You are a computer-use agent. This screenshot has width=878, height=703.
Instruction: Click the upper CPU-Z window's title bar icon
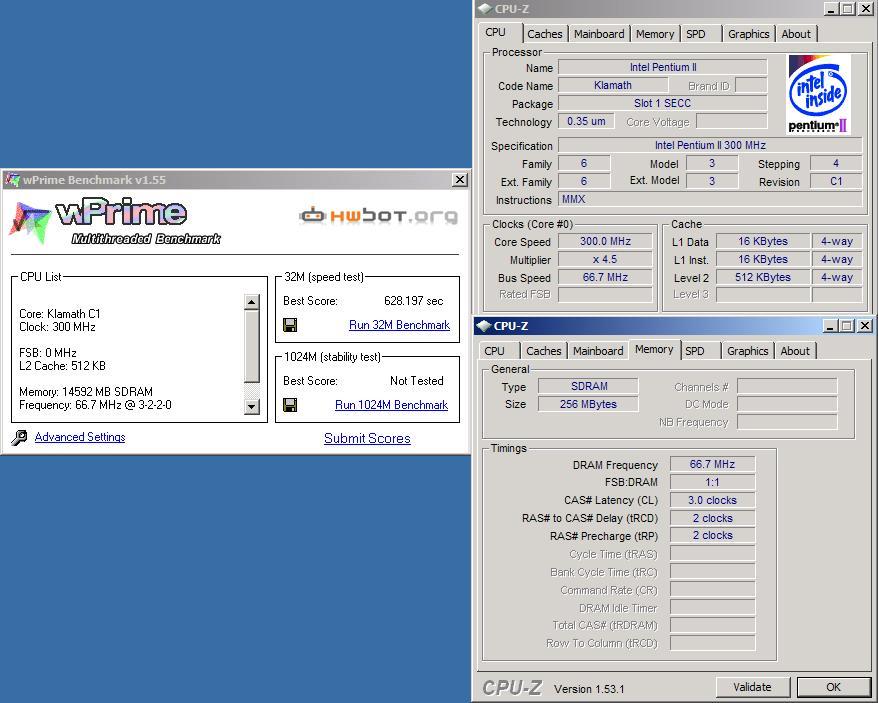coord(485,8)
